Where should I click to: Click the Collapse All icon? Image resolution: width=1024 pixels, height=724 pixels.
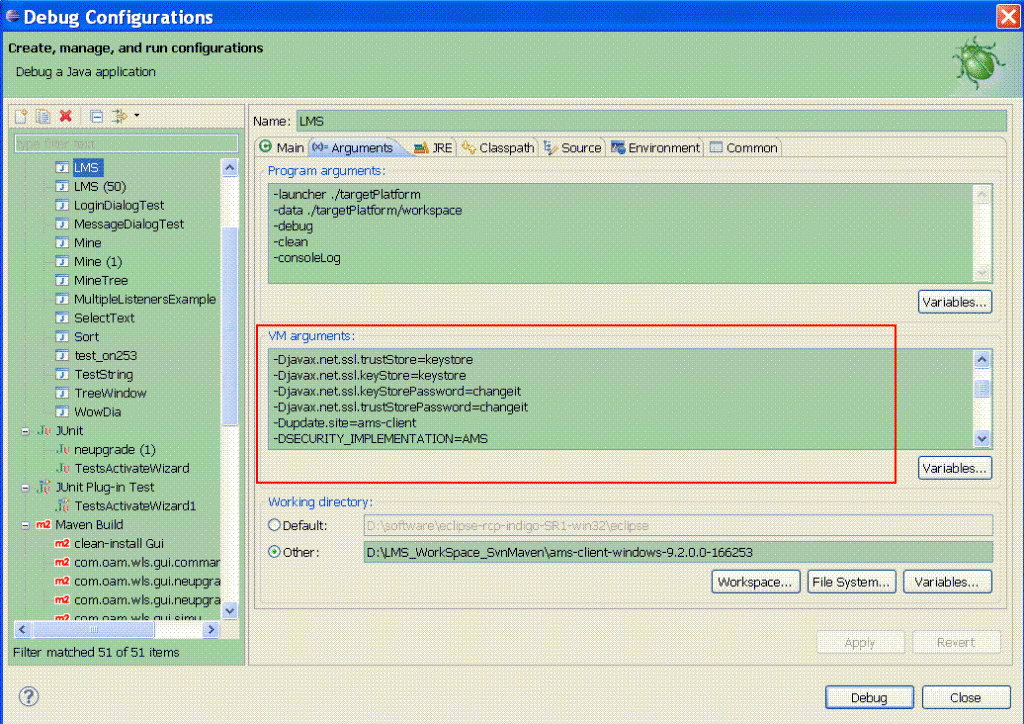click(97, 116)
